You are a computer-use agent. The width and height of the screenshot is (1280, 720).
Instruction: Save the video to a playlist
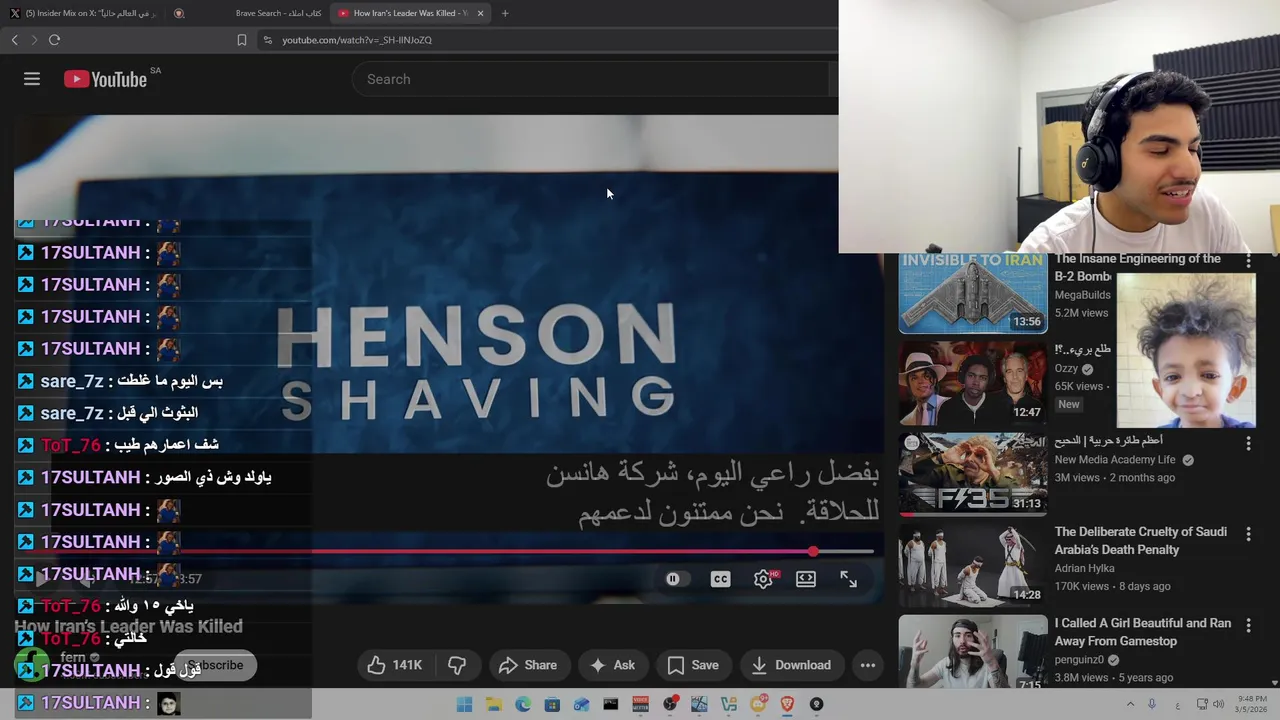pyautogui.click(x=692, y=665)
